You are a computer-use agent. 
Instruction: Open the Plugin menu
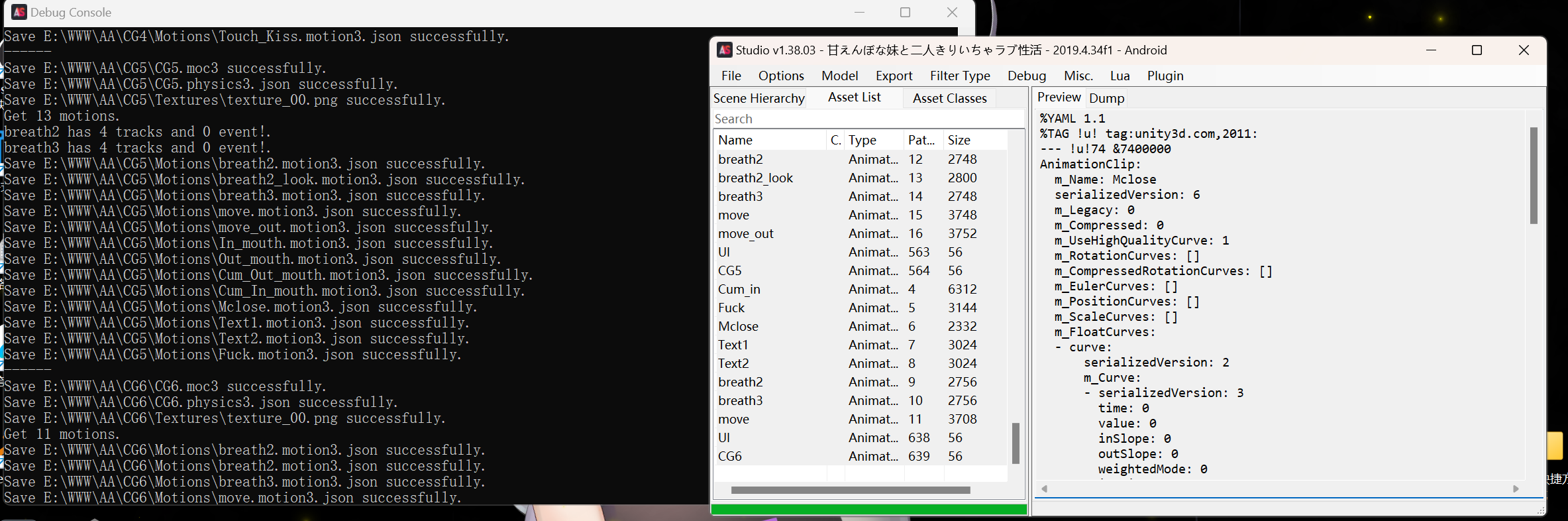coord(1165,76)
